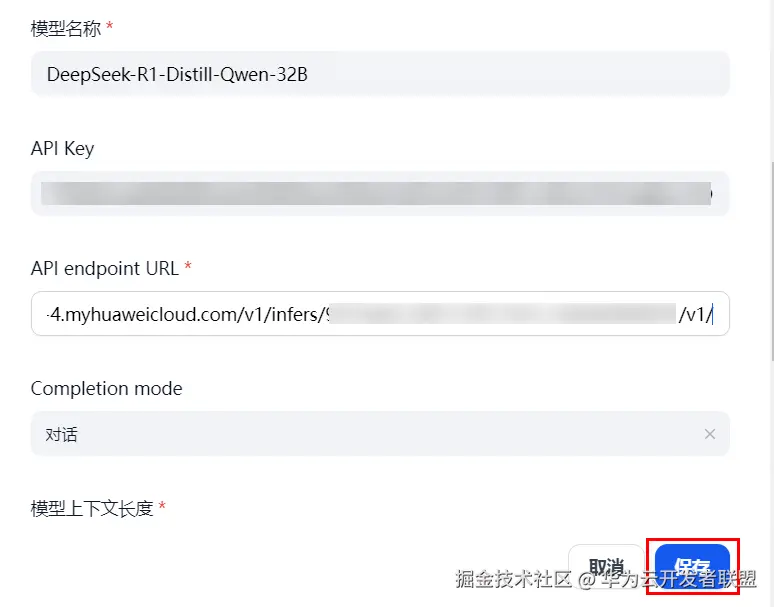The image size is (774, 607).
Task: Click the API endpoint URL label
Action: coord(105,268)
